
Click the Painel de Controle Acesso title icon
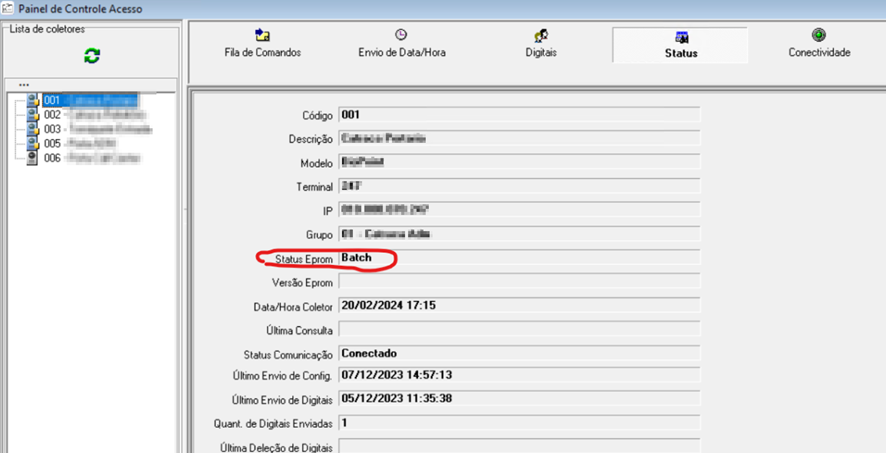[9, 9]
